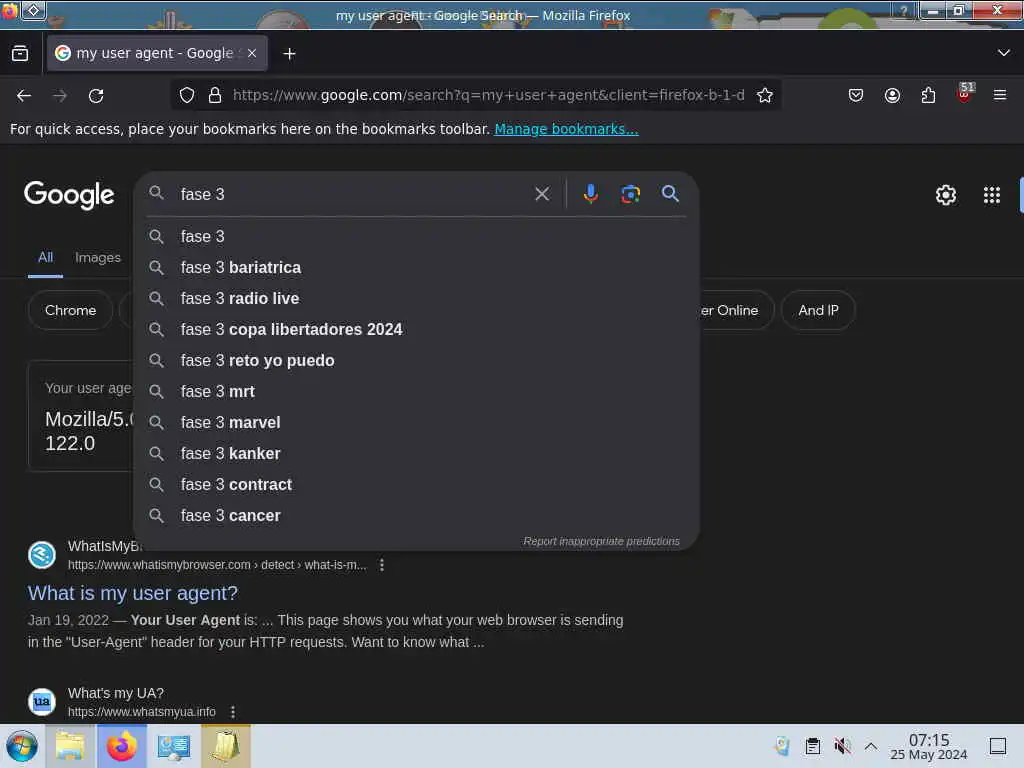Click 'Report inappropriate predictions' link
This screenshot has width=1024, height=768.
601,541
